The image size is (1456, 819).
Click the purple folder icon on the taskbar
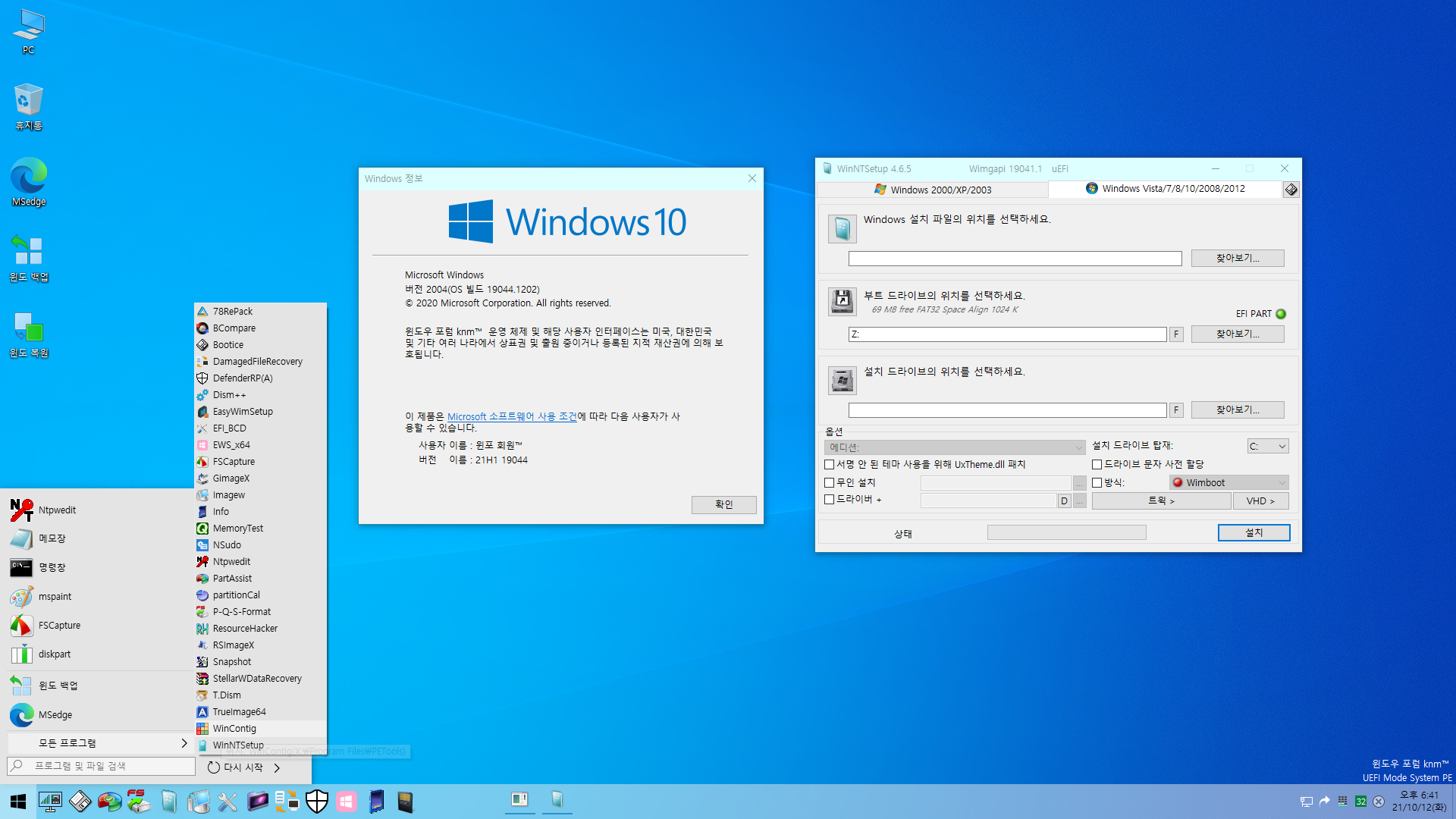pos(257,802)
